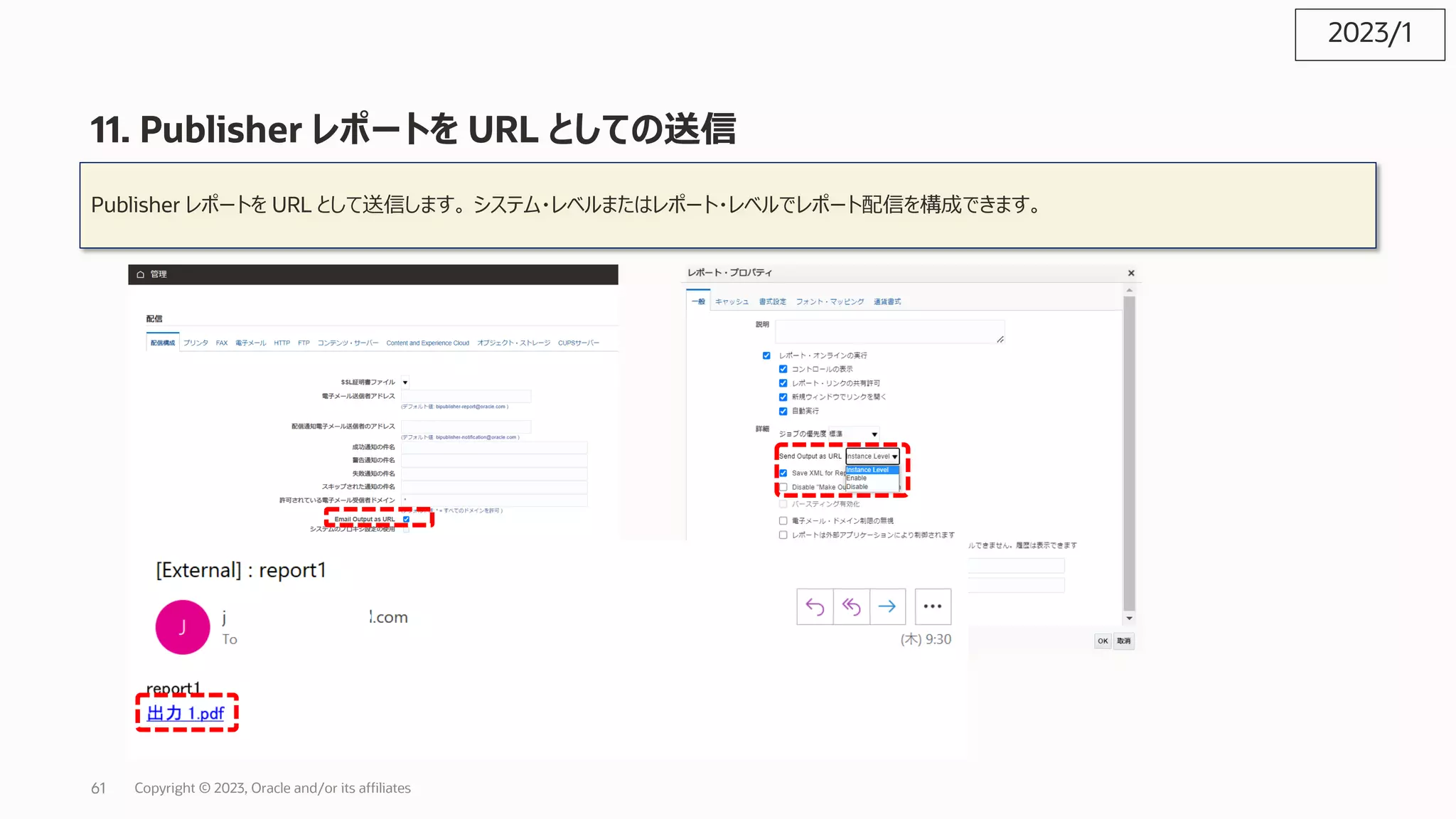The width and height of the screenshot is (1456, 819).
Task: Select the 通貨書式 tab
Action: coord(887,301)
